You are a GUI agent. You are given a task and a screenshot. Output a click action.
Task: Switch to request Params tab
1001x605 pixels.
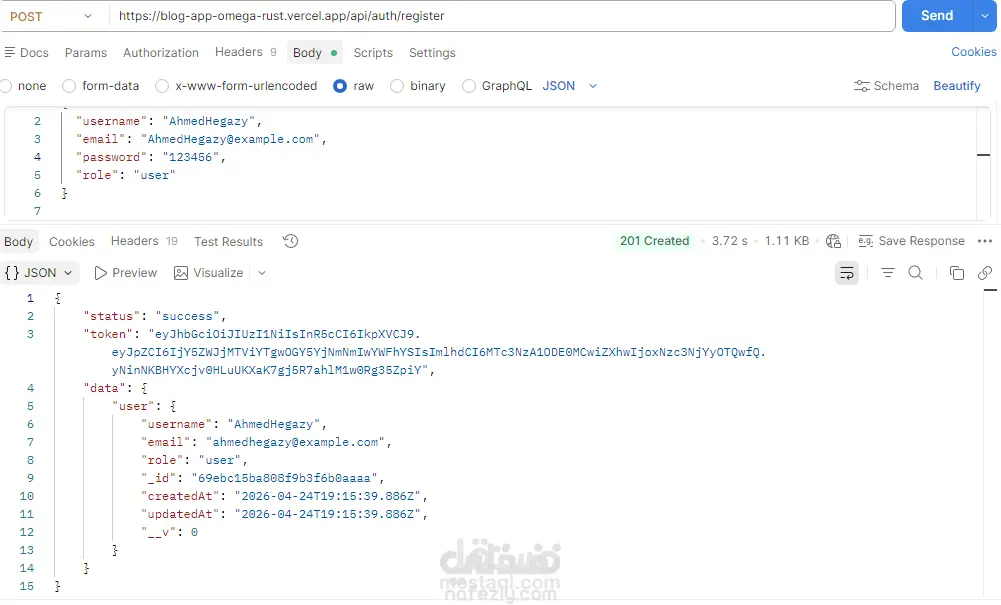86,52
